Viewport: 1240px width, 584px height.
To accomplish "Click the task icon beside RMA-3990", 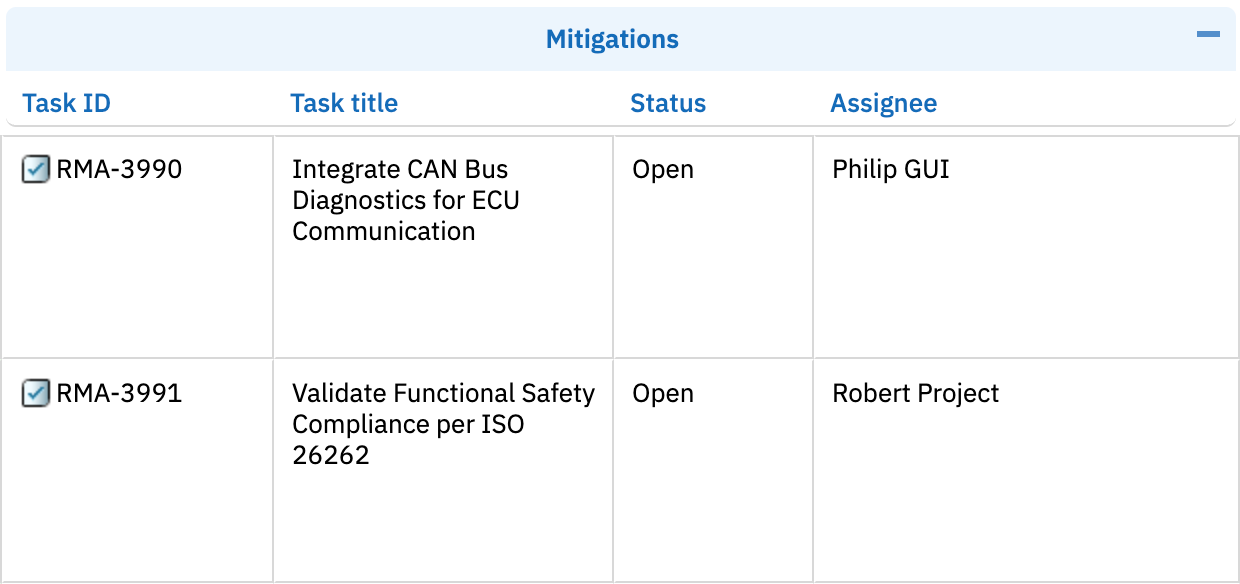I will click(36, 170).
